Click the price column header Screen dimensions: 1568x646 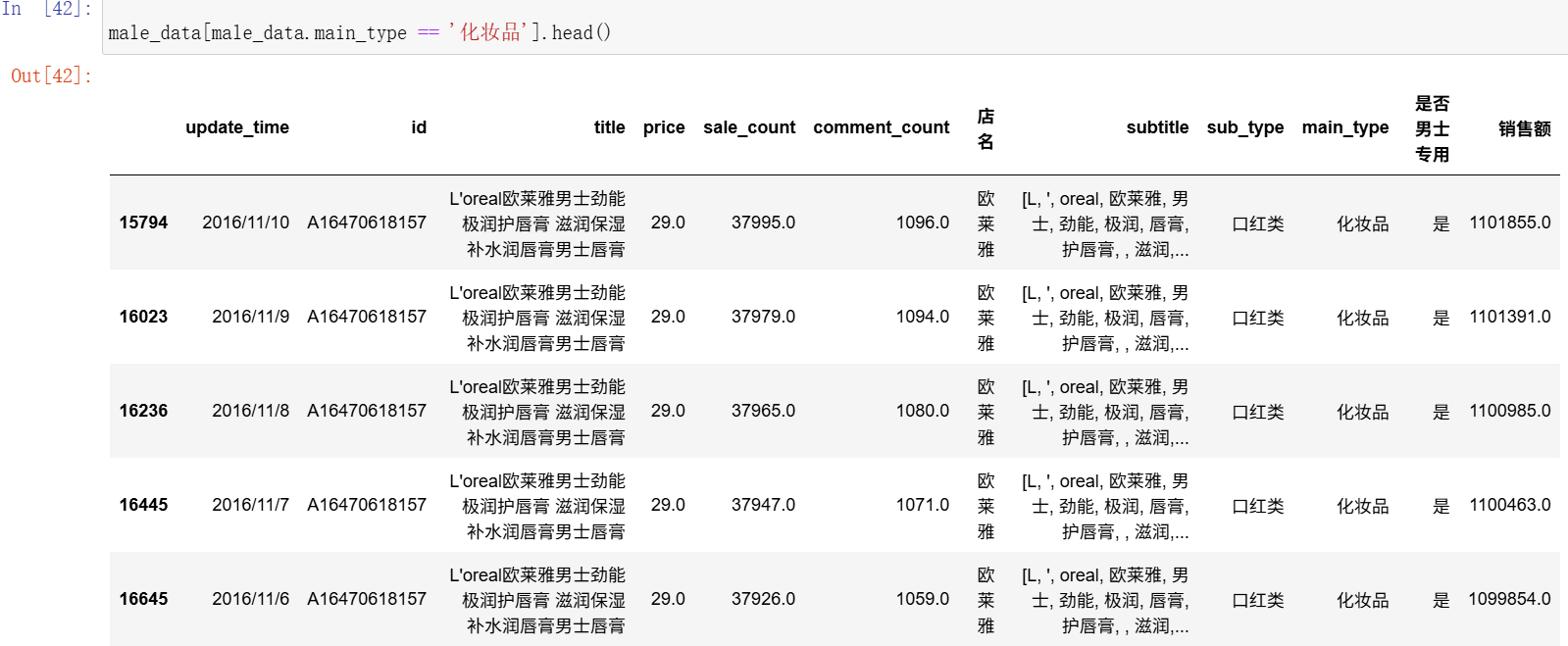coord(664,127)
